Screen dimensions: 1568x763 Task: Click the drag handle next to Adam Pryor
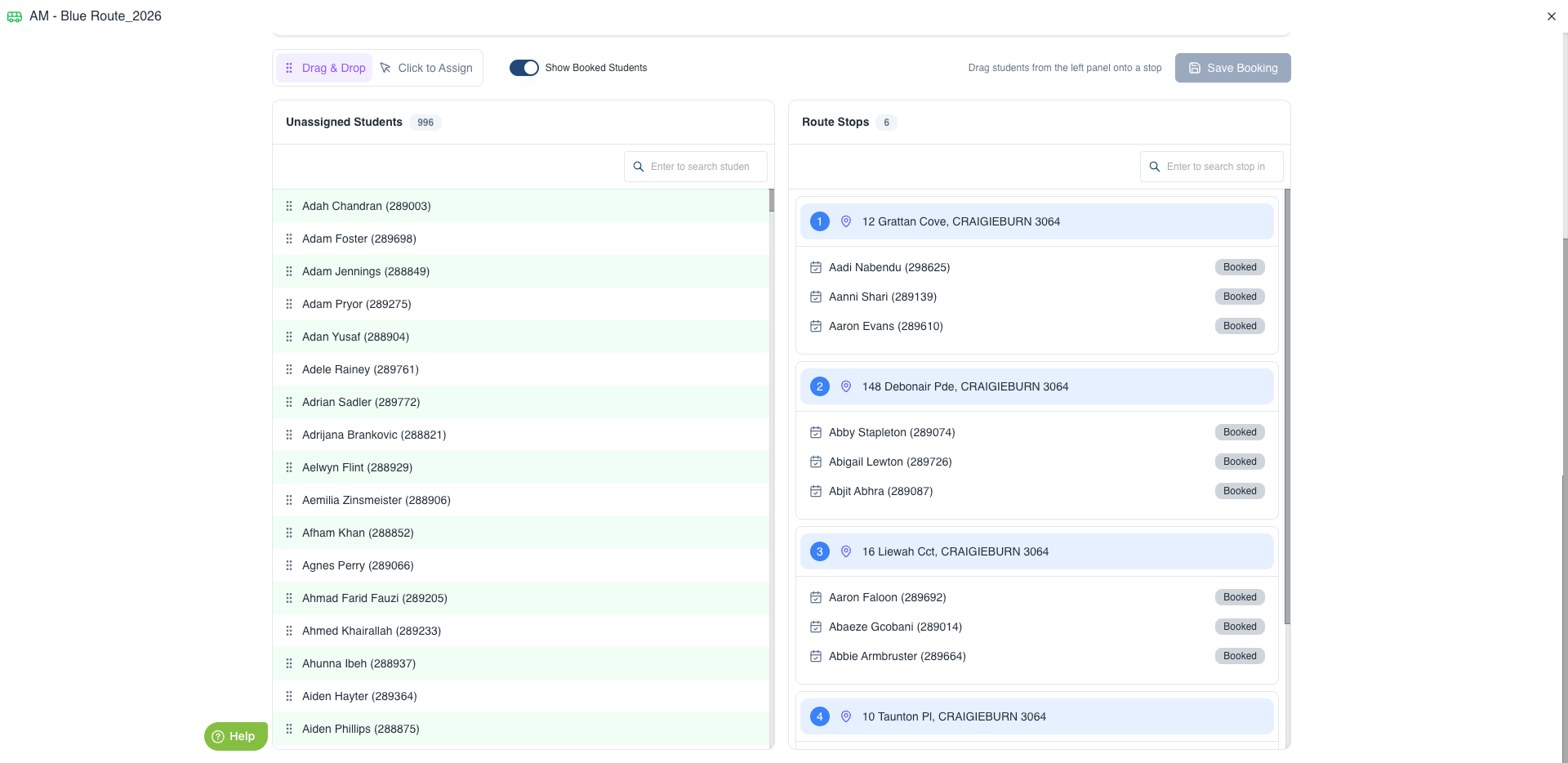pos(289,304)
